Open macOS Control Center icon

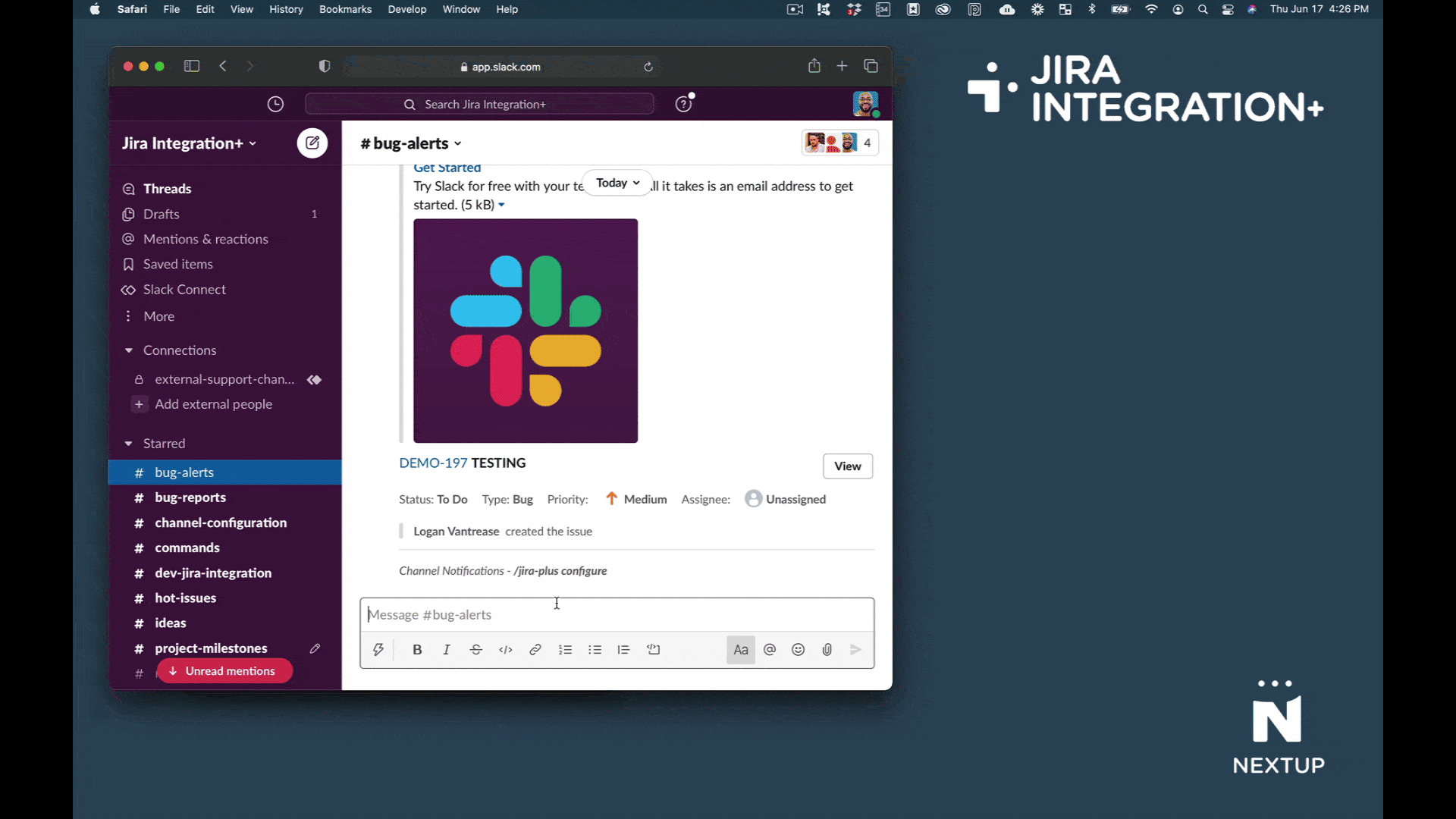[1228, 9]
